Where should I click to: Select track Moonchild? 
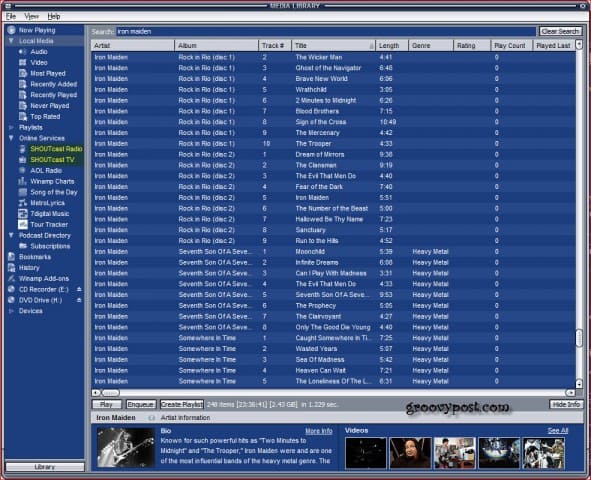pos(333,252)
